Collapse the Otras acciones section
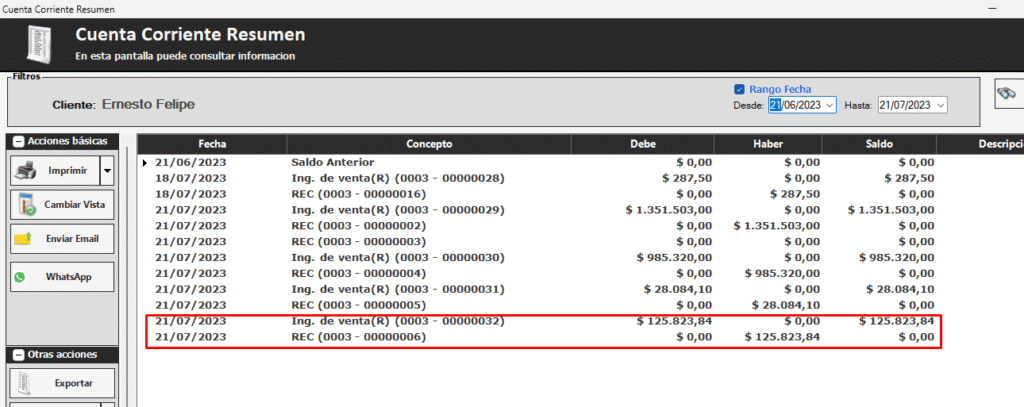The image size is (1024, 407). tap(17, 355)
